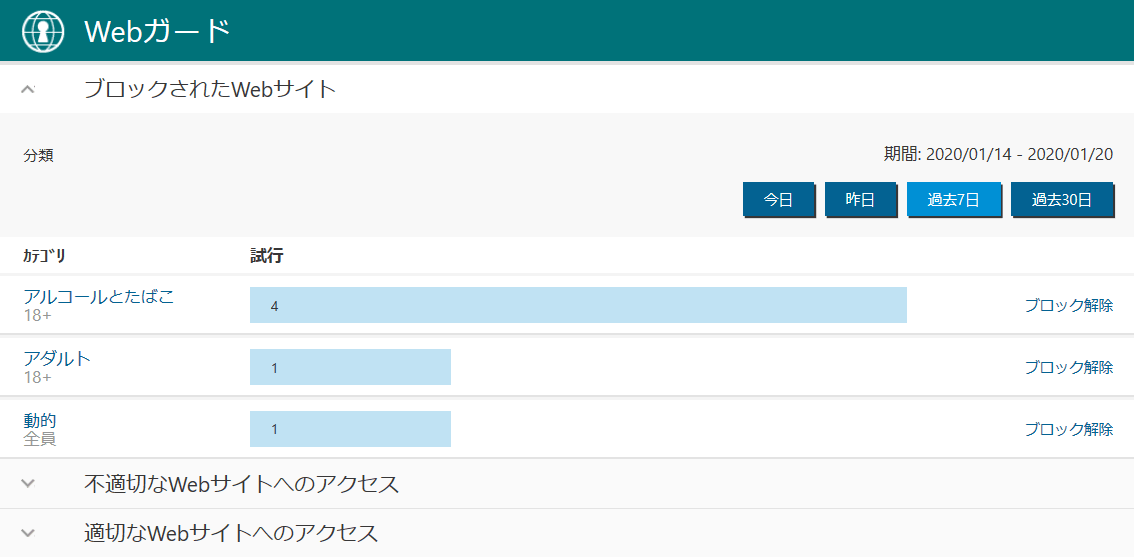Click the 不適切なWebサイトへのアクセス section title
Viewport: 1134px width, 557px height.
click(241, 484)
